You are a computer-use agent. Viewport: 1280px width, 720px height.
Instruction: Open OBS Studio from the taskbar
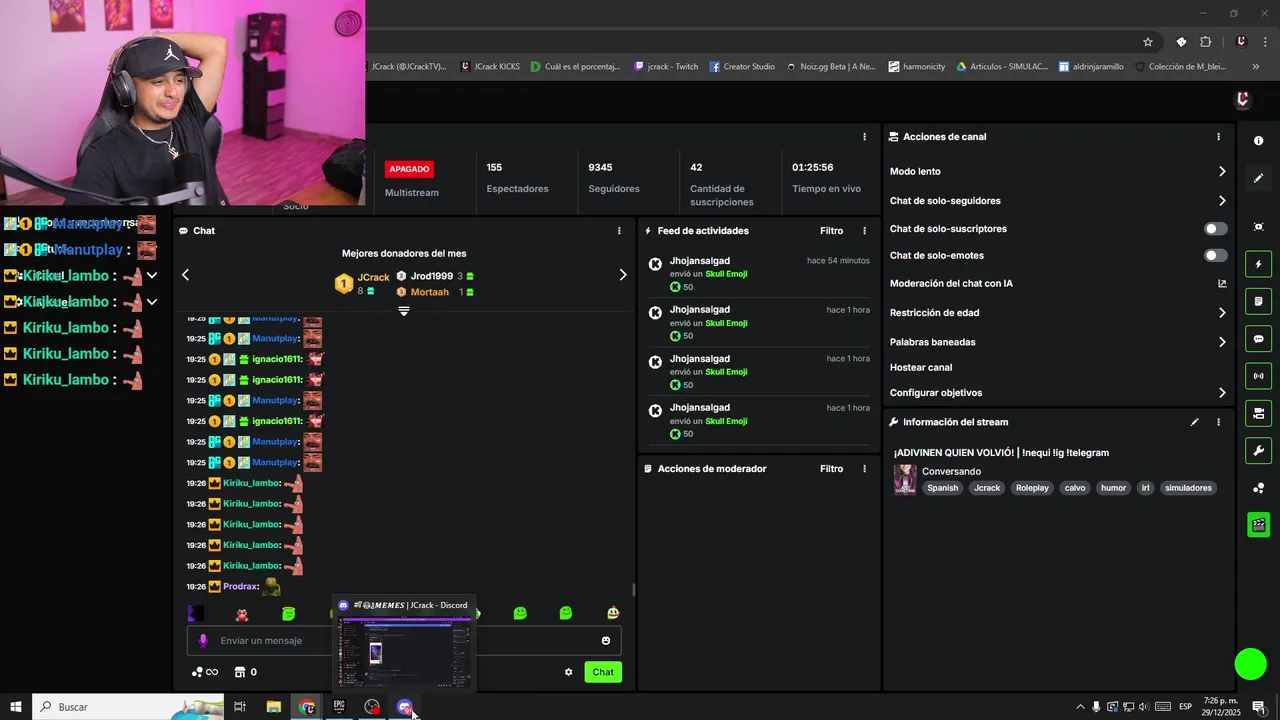(372, 707)
